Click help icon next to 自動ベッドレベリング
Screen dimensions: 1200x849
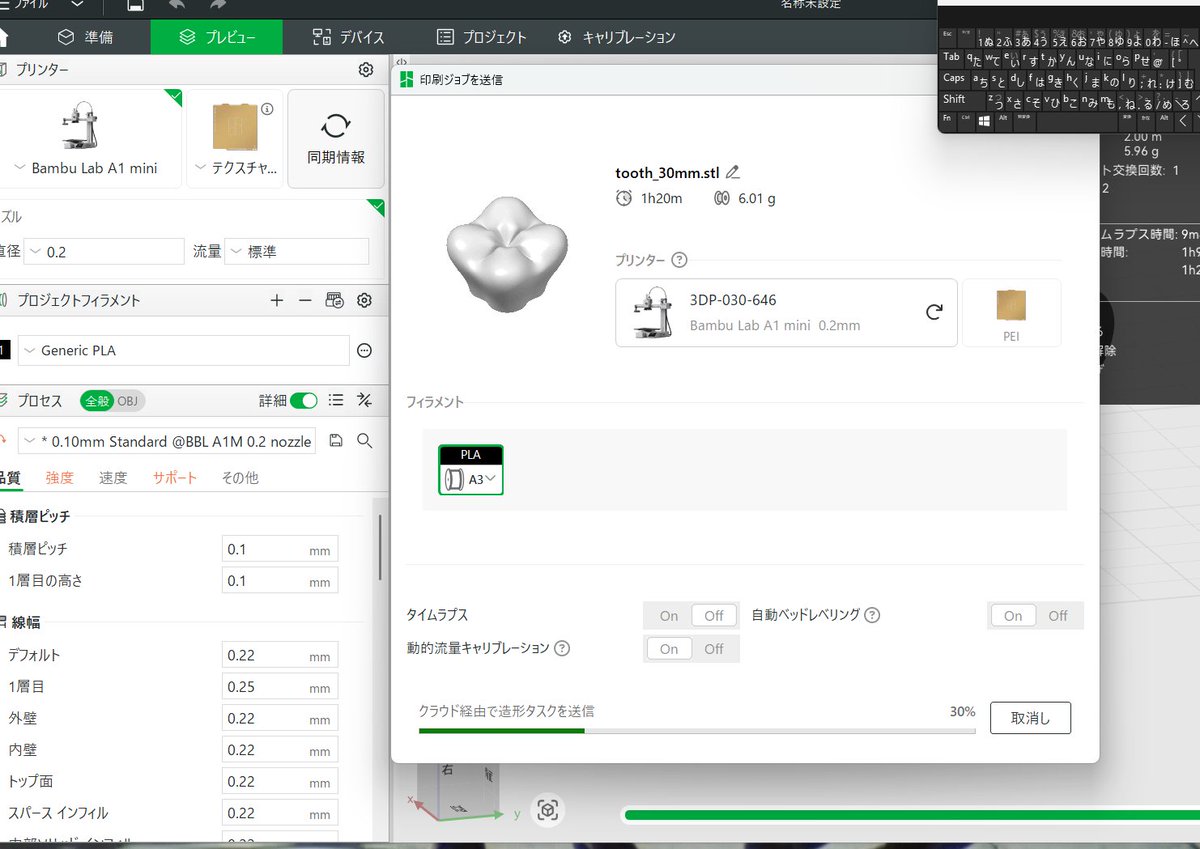click(872, 615)
